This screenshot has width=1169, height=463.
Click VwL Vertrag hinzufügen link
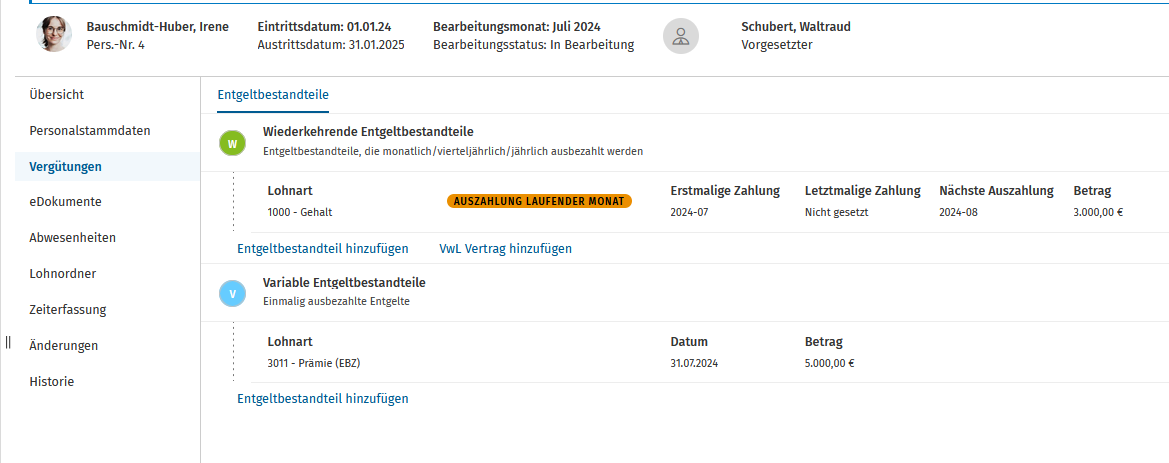point(505,248)
